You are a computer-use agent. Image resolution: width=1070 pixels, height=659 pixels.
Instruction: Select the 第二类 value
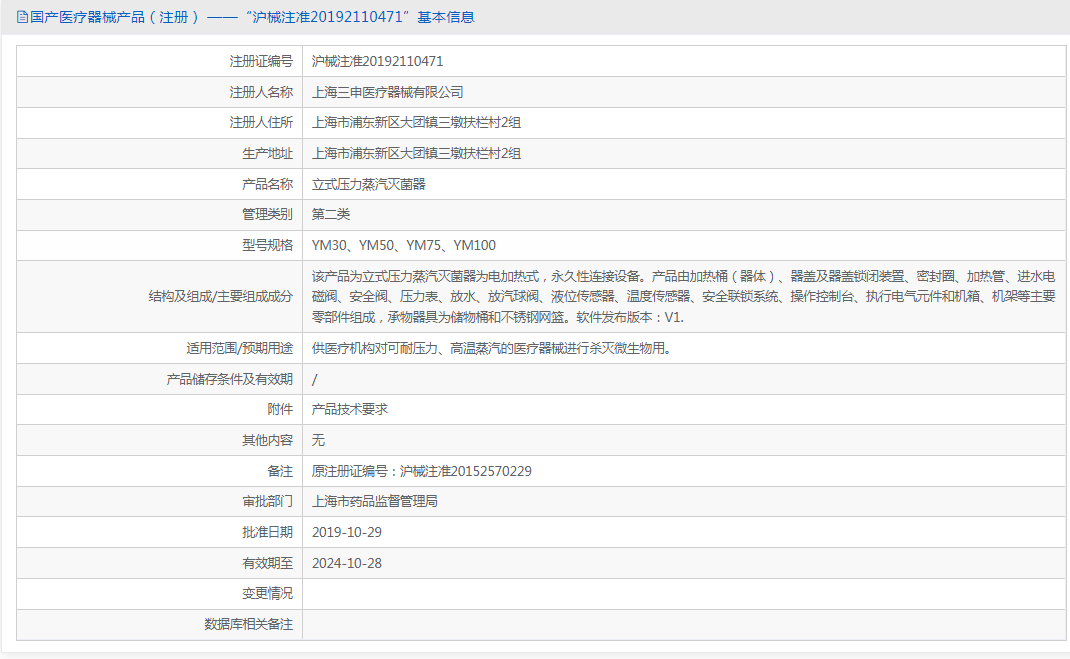[x=331, y=214]
